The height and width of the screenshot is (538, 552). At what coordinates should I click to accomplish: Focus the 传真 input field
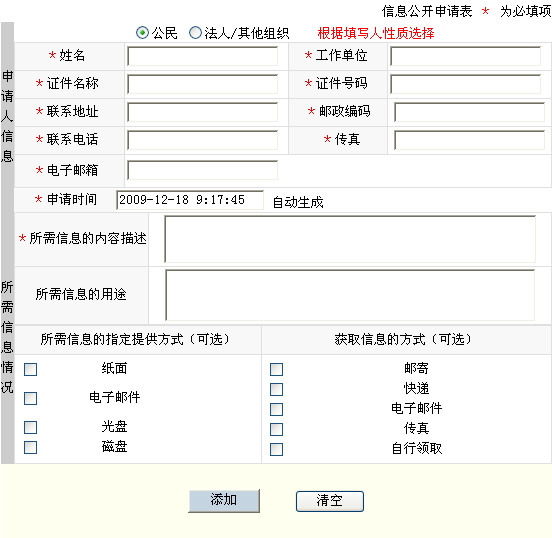pos(469,140)
